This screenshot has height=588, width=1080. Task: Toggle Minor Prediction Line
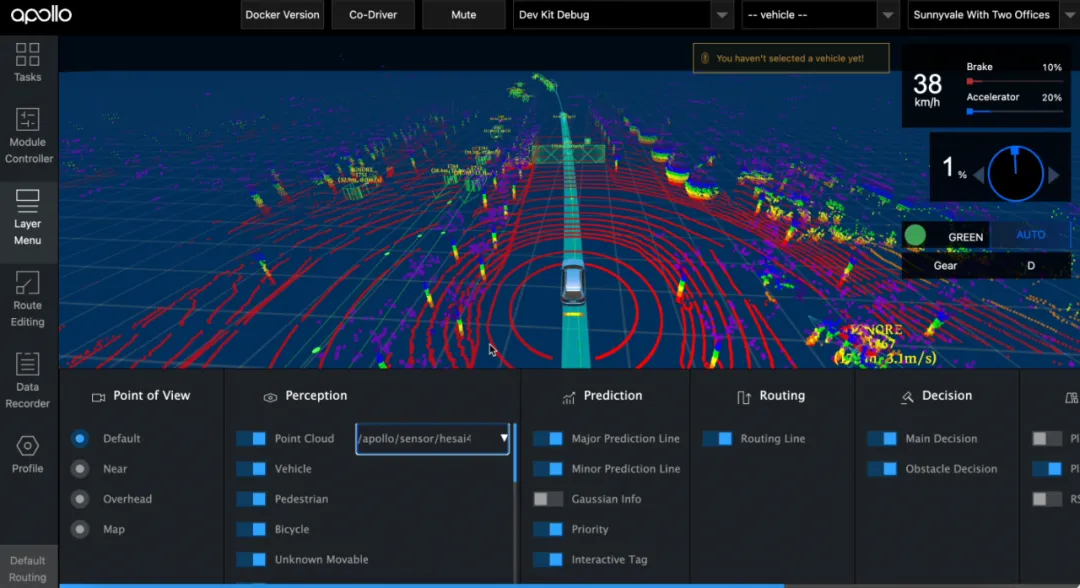[548, 469]
